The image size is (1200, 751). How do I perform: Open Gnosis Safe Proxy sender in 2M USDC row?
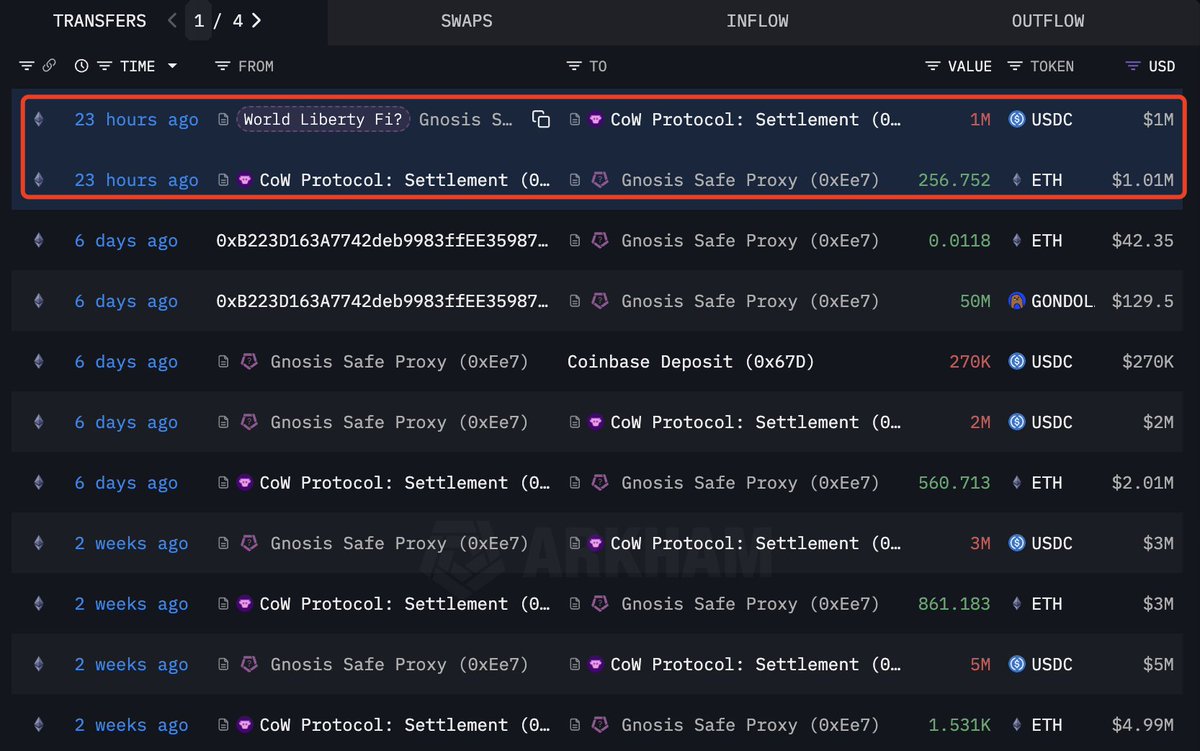(399, 423)
